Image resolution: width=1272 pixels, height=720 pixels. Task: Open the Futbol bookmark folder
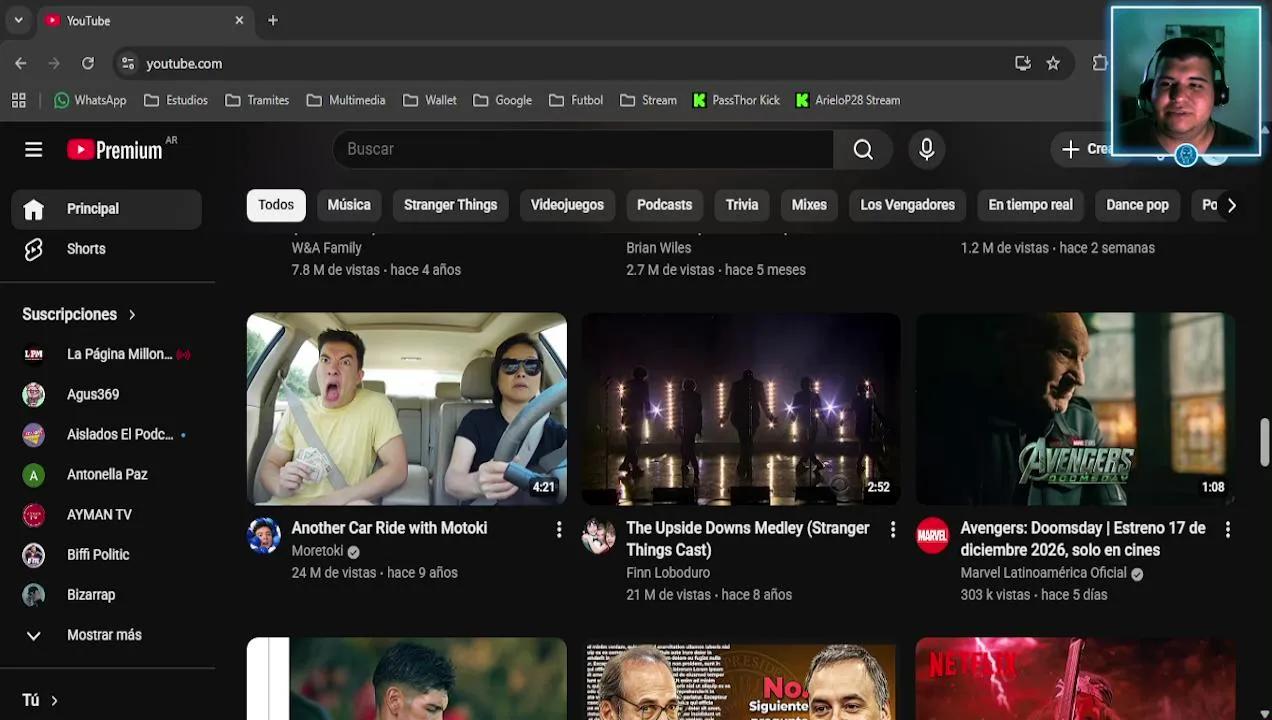pos(576,100)
